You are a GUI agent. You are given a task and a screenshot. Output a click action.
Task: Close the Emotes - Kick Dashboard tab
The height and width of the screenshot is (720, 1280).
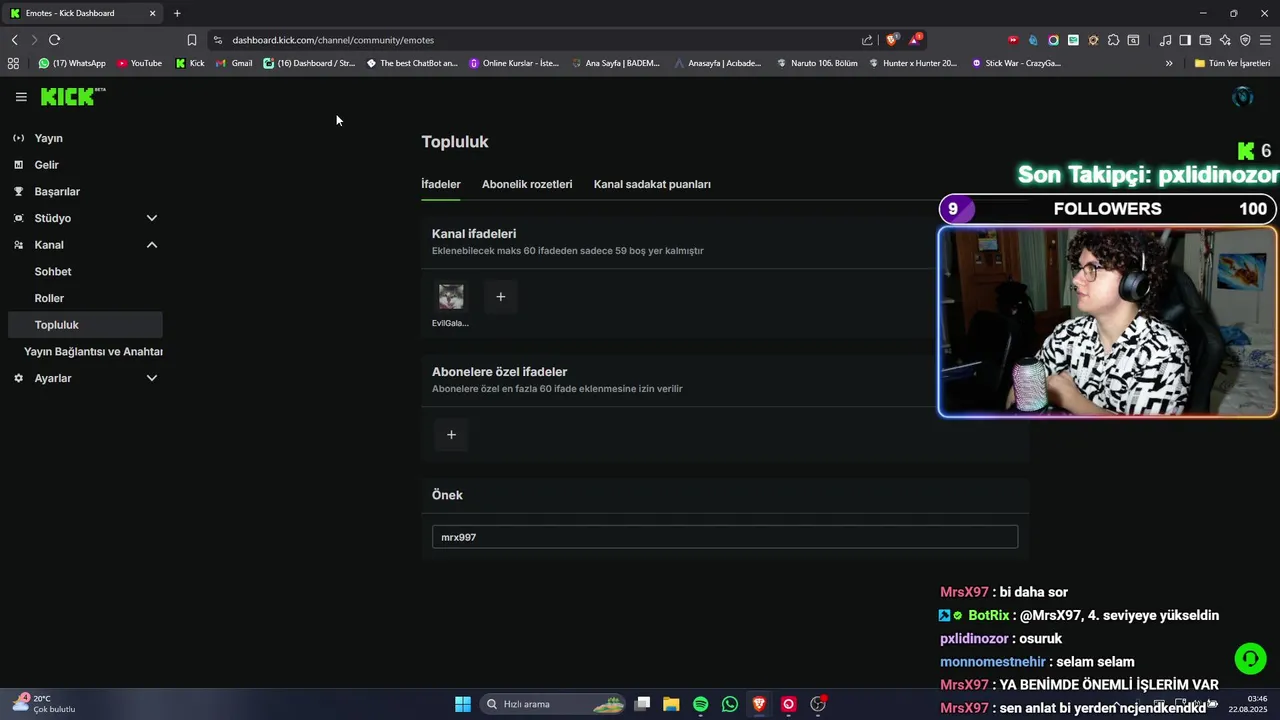pos(152,13)
